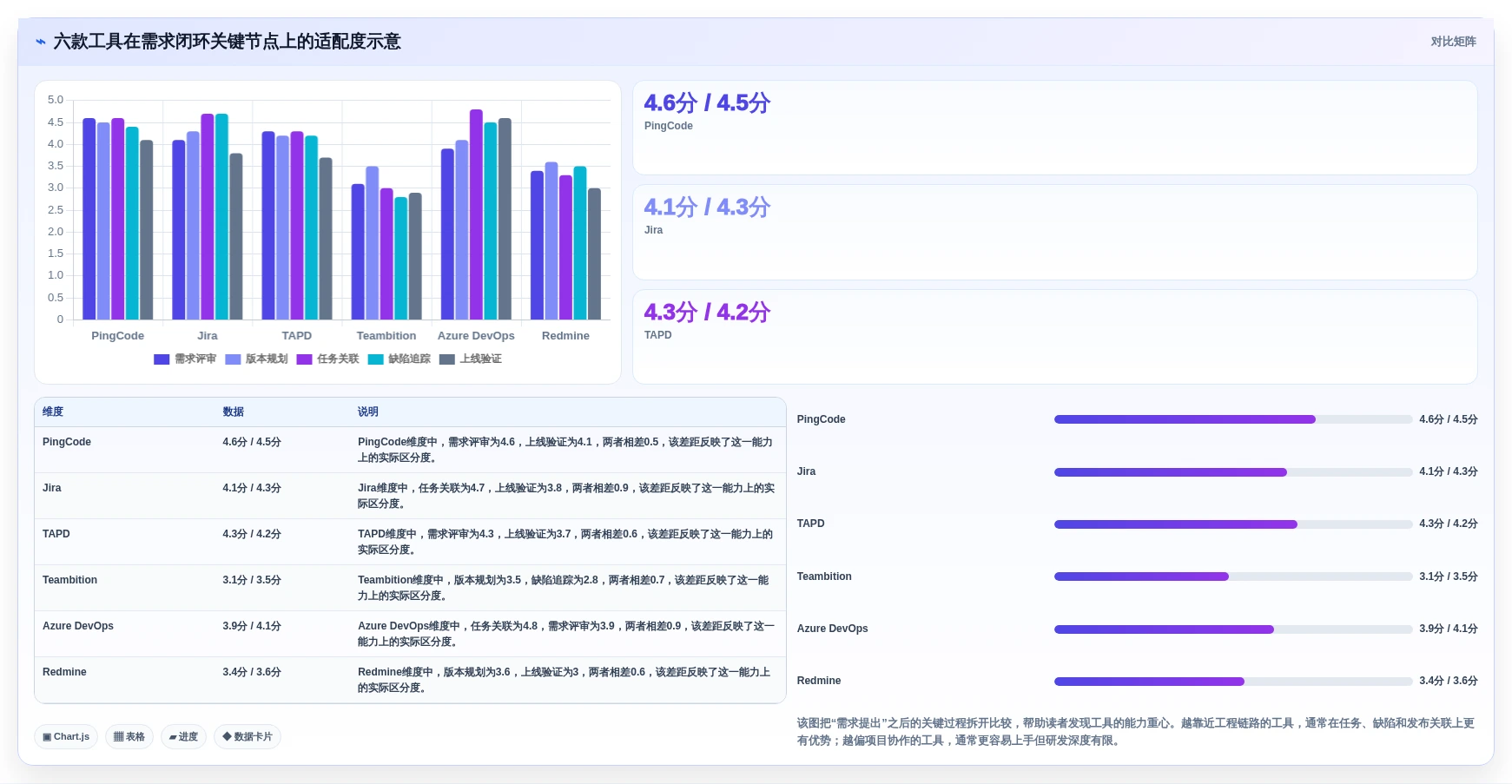
Task: Click the Teambition progress bar
Action: click(1233, 576)
